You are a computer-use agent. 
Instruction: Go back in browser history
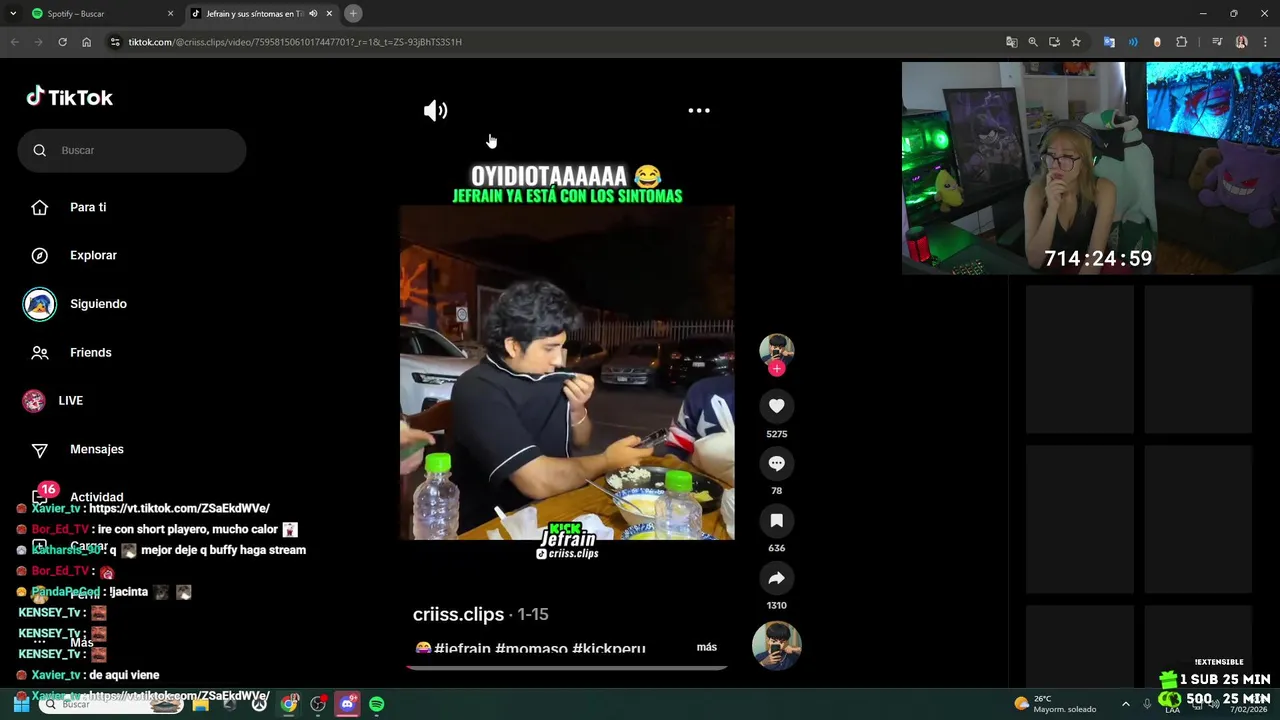point(14,42)
